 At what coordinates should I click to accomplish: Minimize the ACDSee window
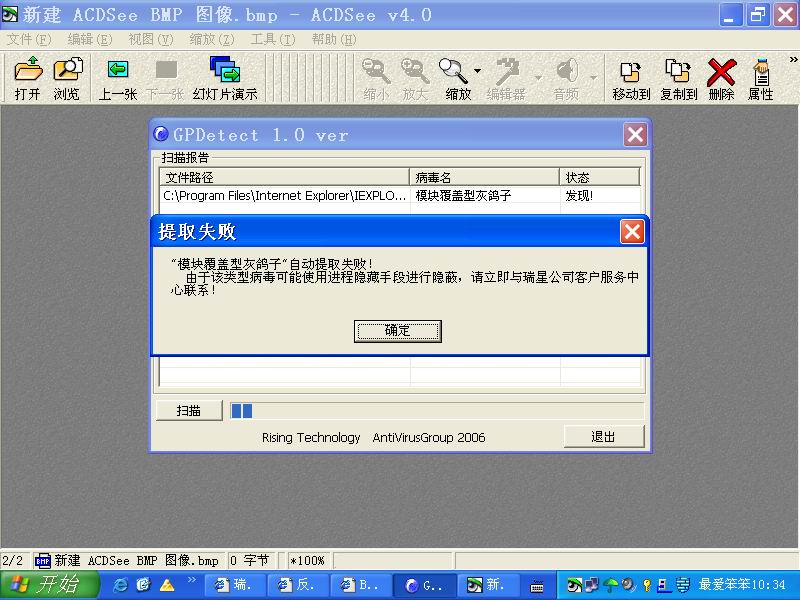coord(730,15)
